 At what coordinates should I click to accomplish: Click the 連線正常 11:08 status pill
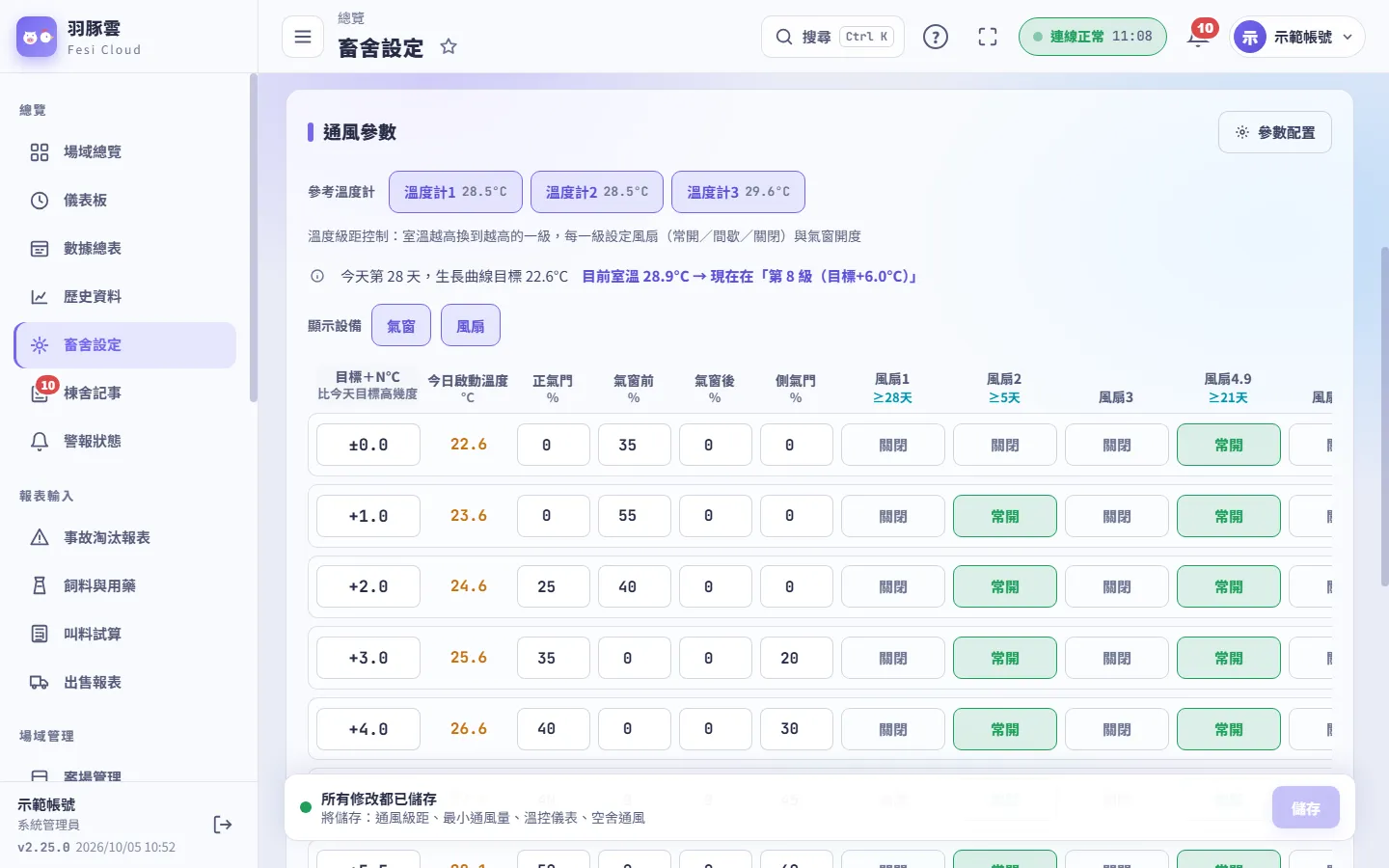click(1093, 37)
